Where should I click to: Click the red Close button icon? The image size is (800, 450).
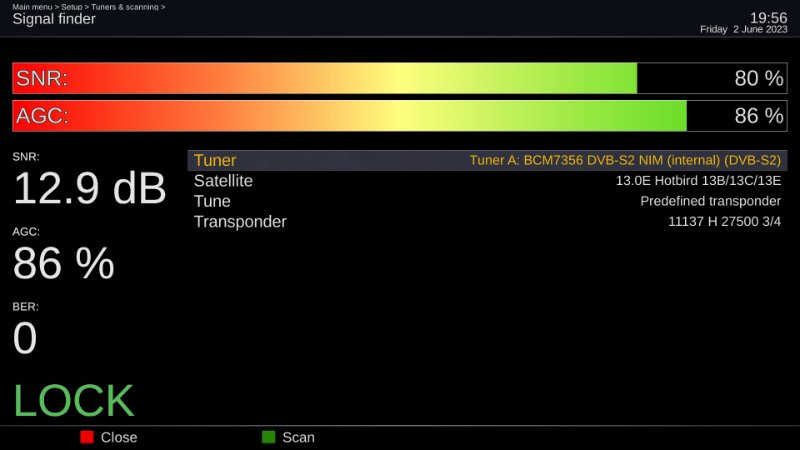coord(87,437)
